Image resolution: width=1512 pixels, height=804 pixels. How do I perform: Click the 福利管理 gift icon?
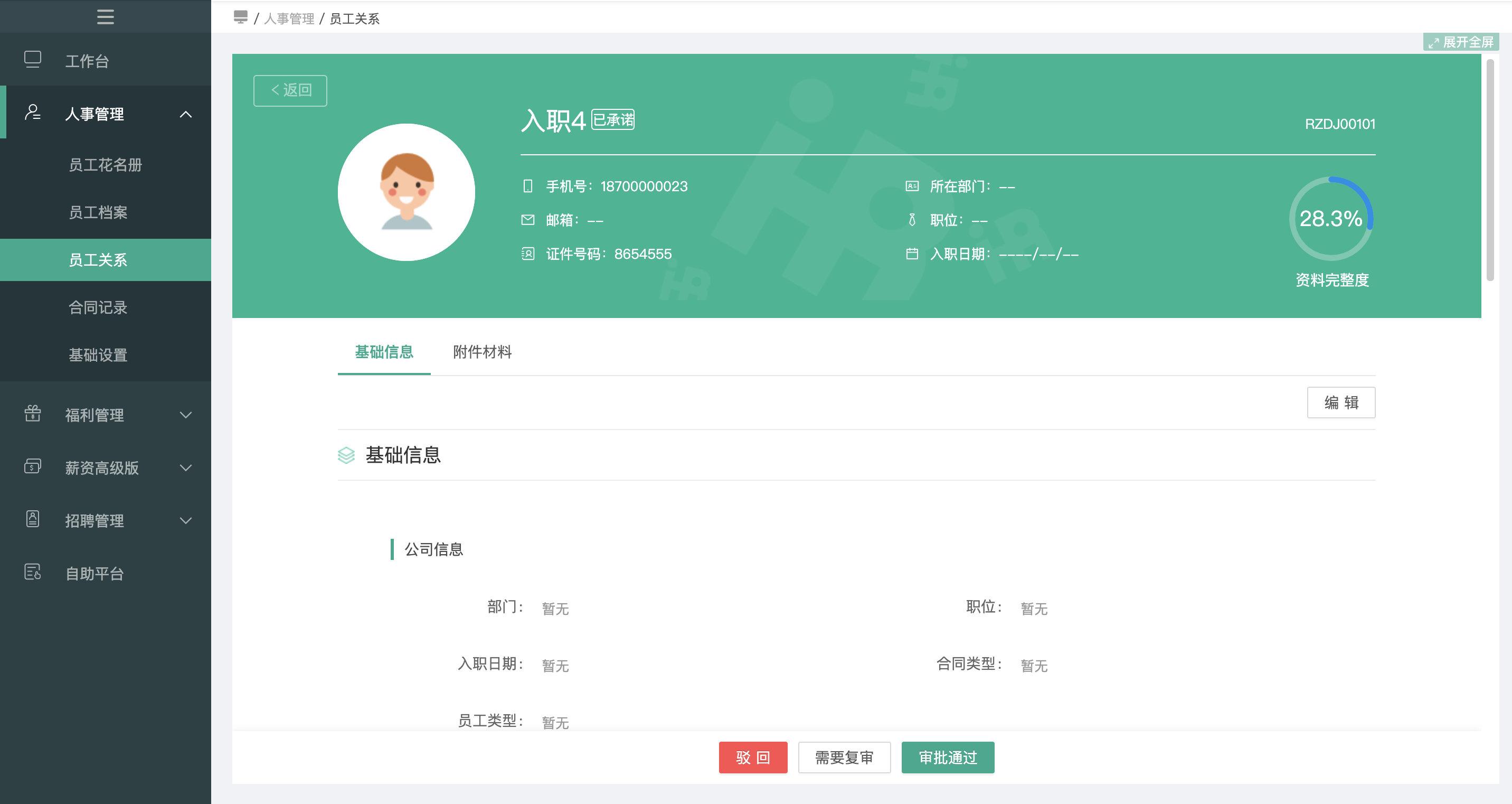[33, 414]
